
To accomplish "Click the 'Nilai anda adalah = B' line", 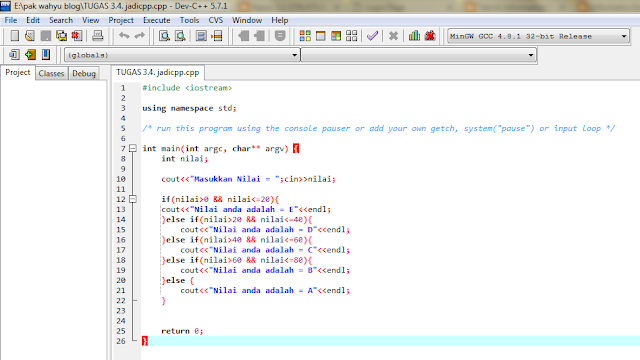I will (x=265, y=270).
